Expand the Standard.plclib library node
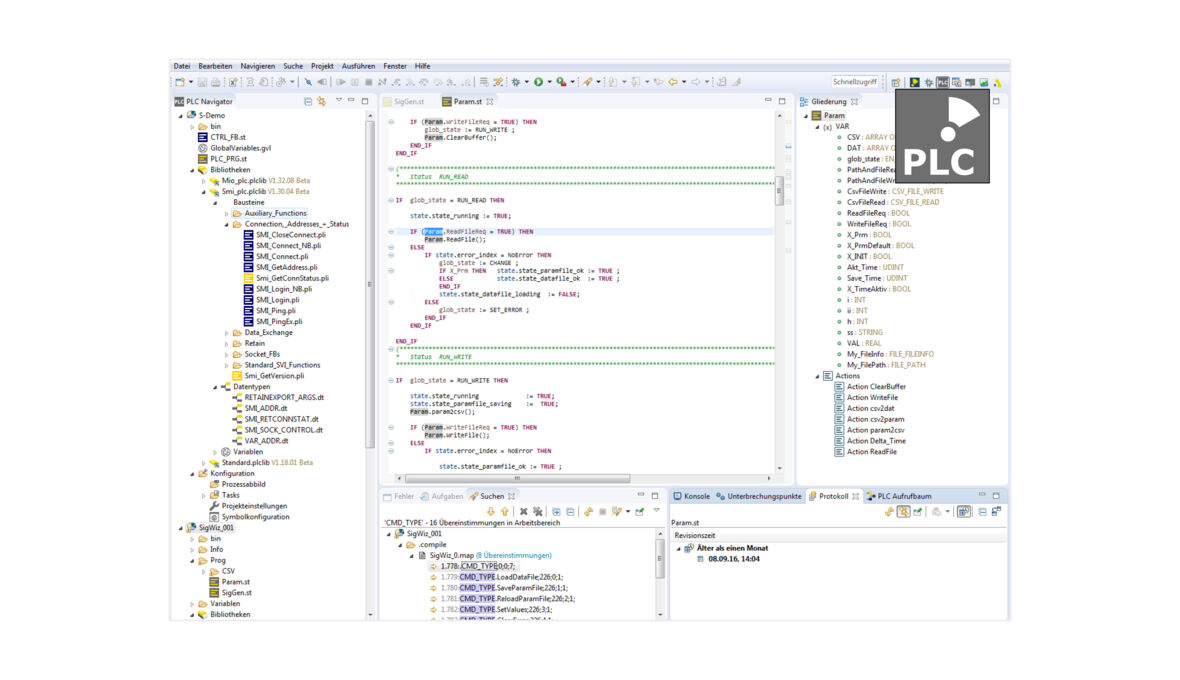Viewport: 1180px width, 680px height. 204,463
